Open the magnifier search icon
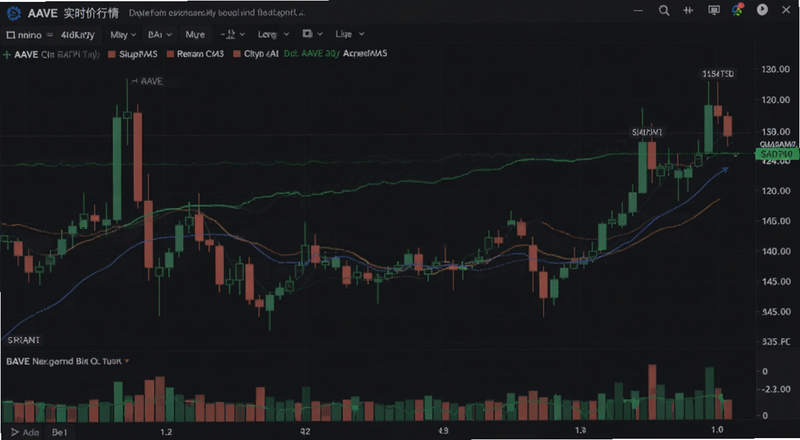800x440 pixels. click(664, 10)
